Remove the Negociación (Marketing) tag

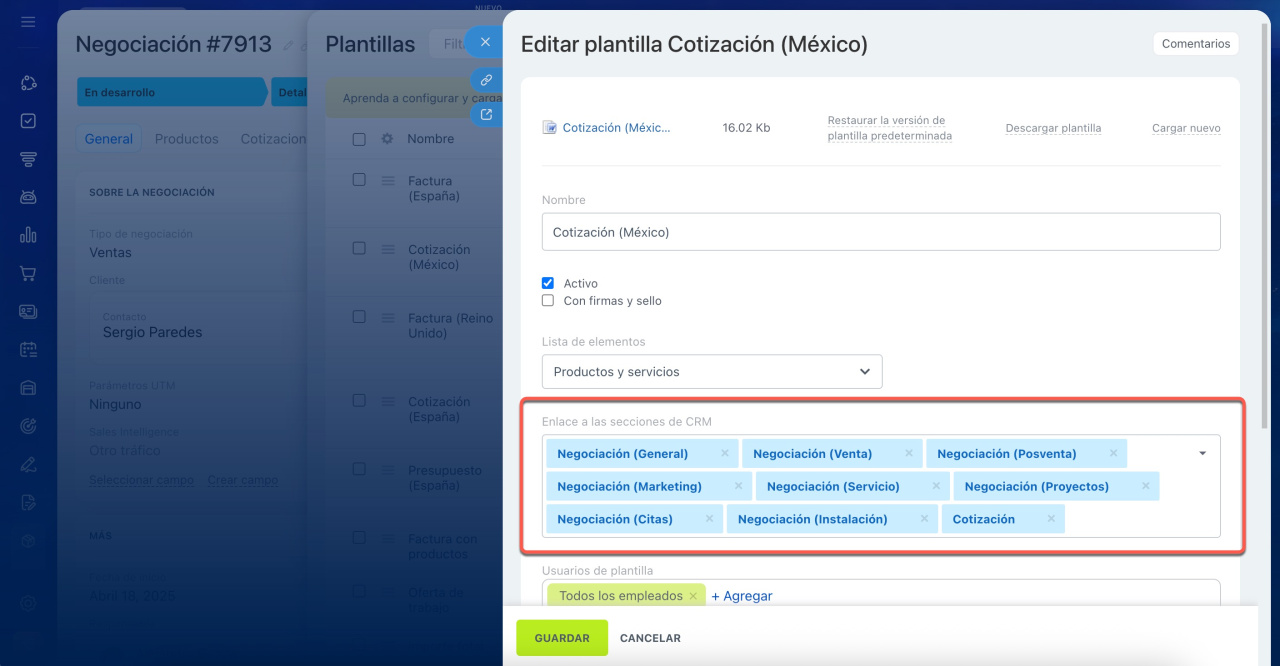click(738, 486)
